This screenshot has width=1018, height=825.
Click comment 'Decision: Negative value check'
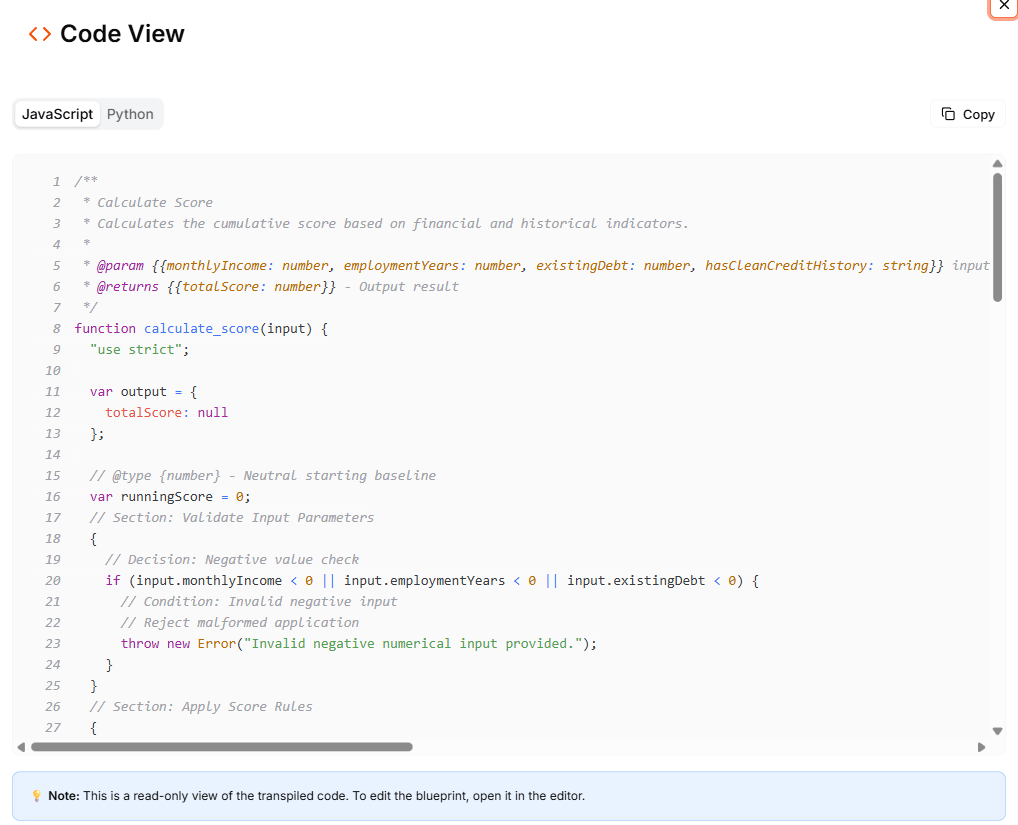pyautogui.click(x=232, y=560)
